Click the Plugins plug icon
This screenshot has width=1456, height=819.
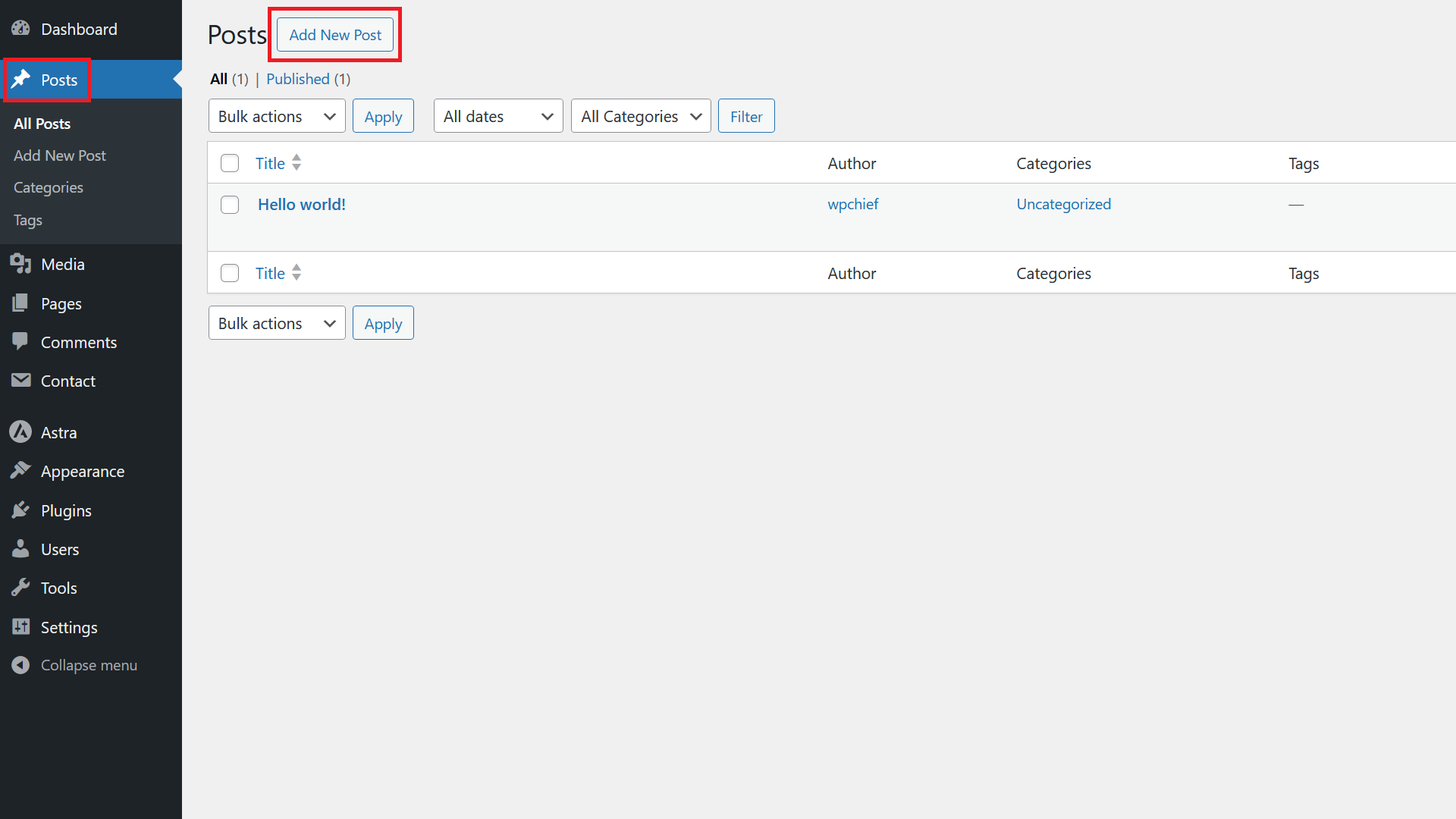[20, 510]
